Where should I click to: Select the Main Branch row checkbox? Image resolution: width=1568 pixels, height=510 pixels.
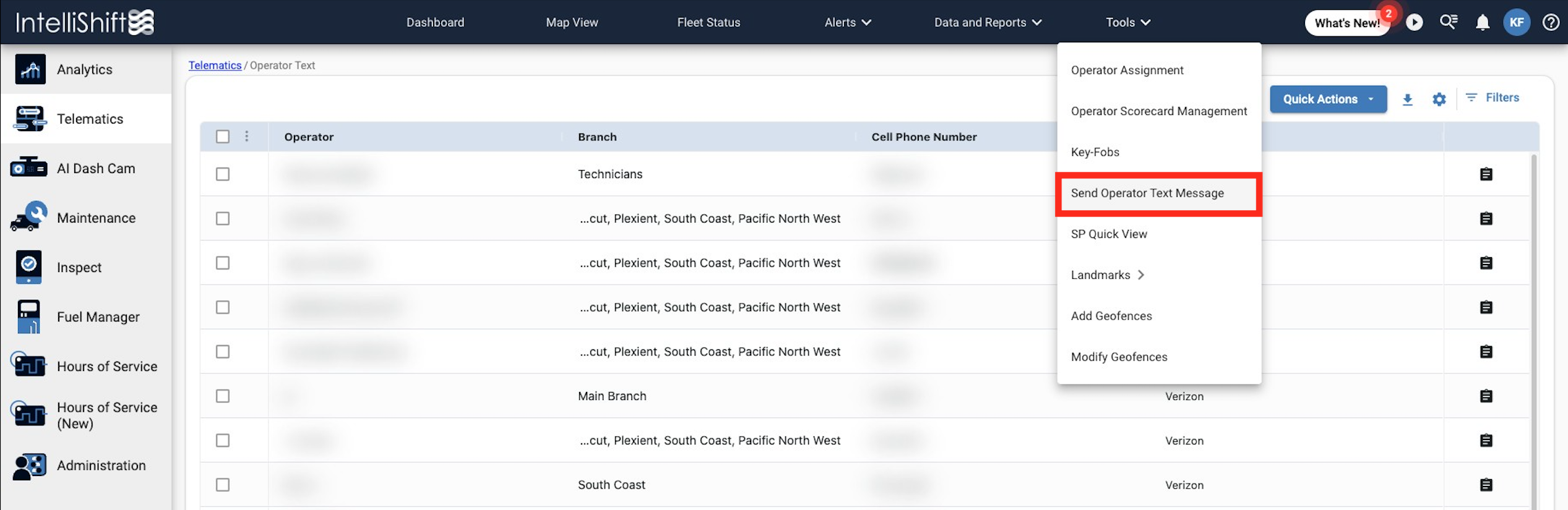pos(223,396)
